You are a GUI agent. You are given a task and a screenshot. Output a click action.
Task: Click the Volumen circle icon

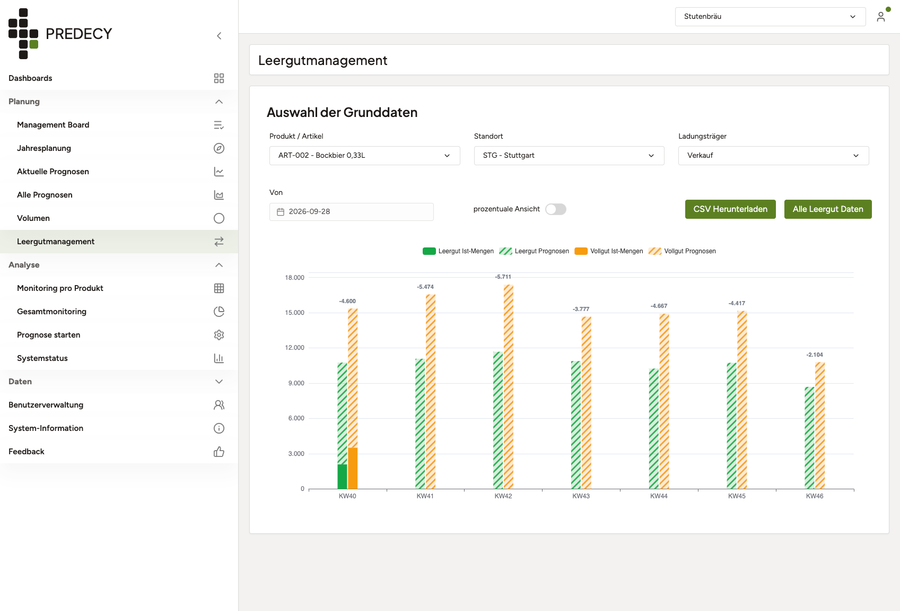pyautogui.click(x=219, y=218)
